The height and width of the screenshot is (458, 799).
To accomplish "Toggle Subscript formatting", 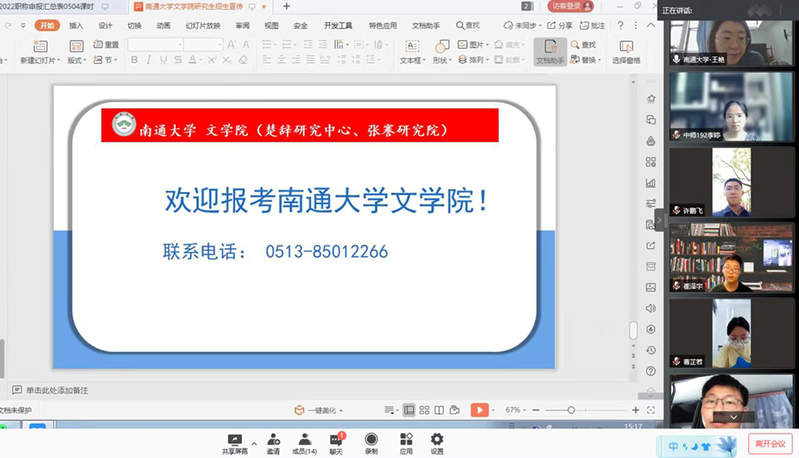I will coord(227,60).
